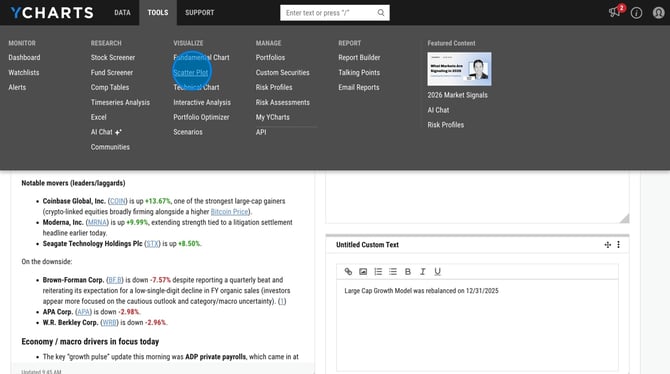670x374 pixels.
Task: Insert a link in custom text
Action: point(348,271)
